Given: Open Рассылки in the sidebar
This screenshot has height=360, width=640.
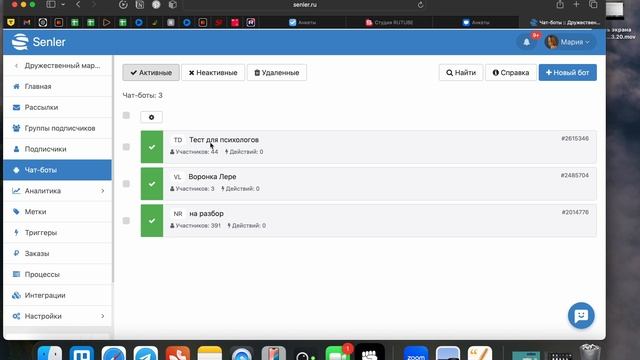Looking at the screenshot, I should point(57,107).
